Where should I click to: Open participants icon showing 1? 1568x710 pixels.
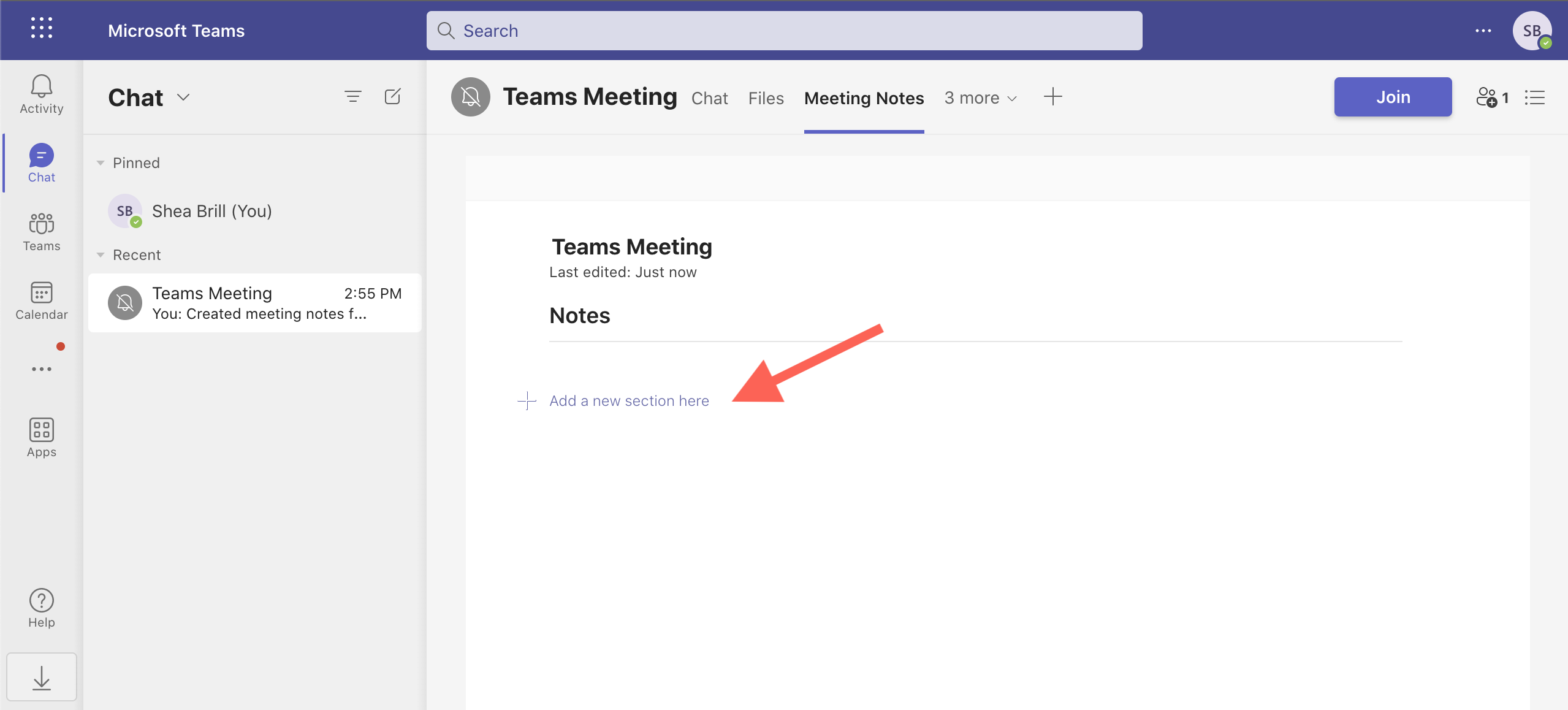(x=1492, y=97)
